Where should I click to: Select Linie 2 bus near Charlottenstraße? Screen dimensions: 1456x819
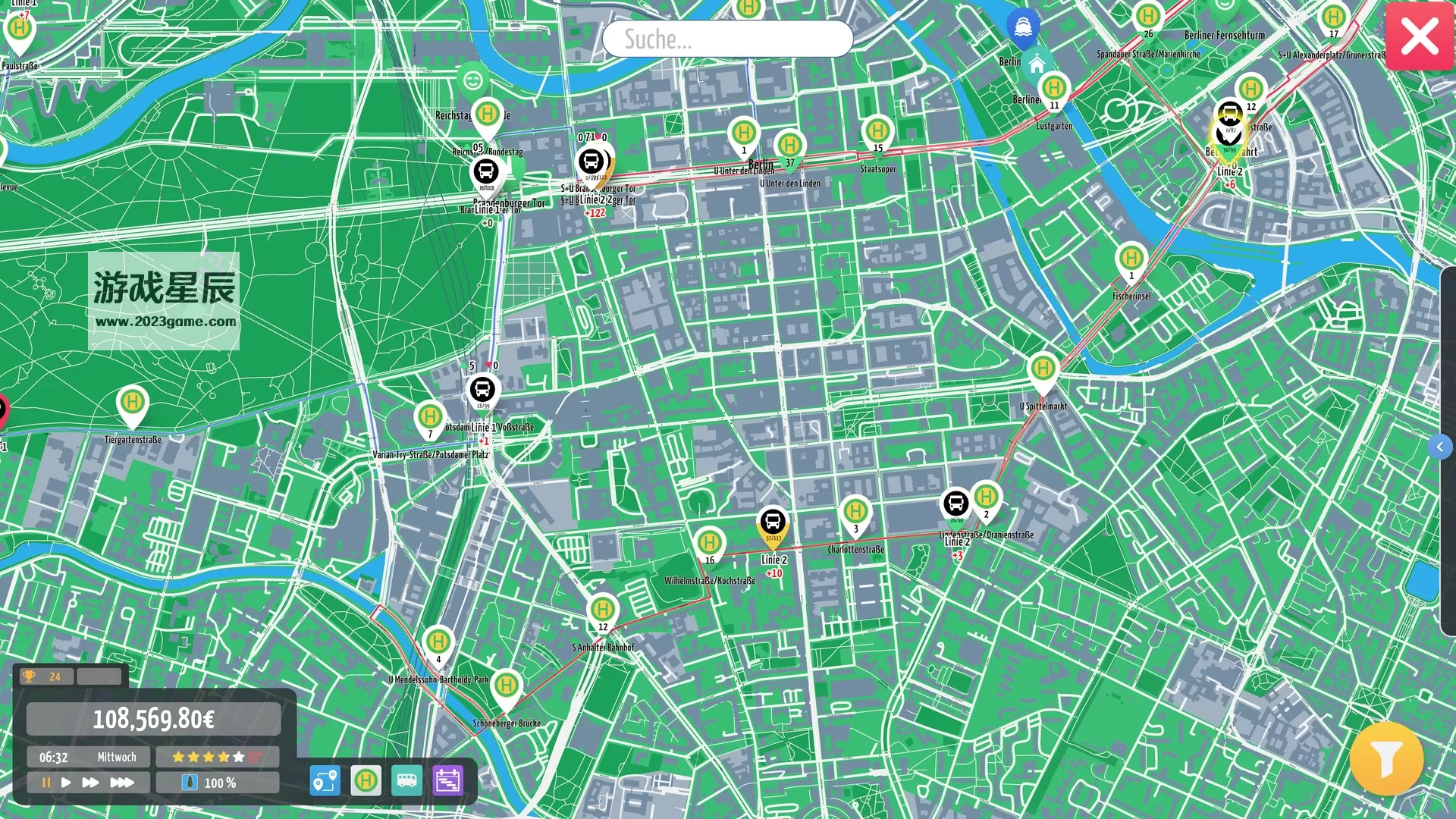(773, 522)
